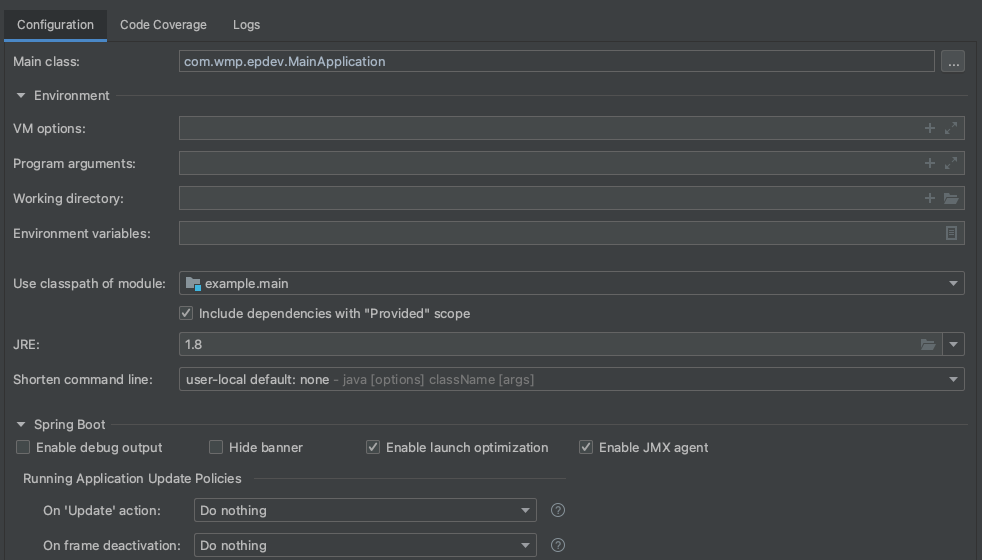982x560 pixels.
Task: Switch to Logs tab
Action: coord(246,24)
